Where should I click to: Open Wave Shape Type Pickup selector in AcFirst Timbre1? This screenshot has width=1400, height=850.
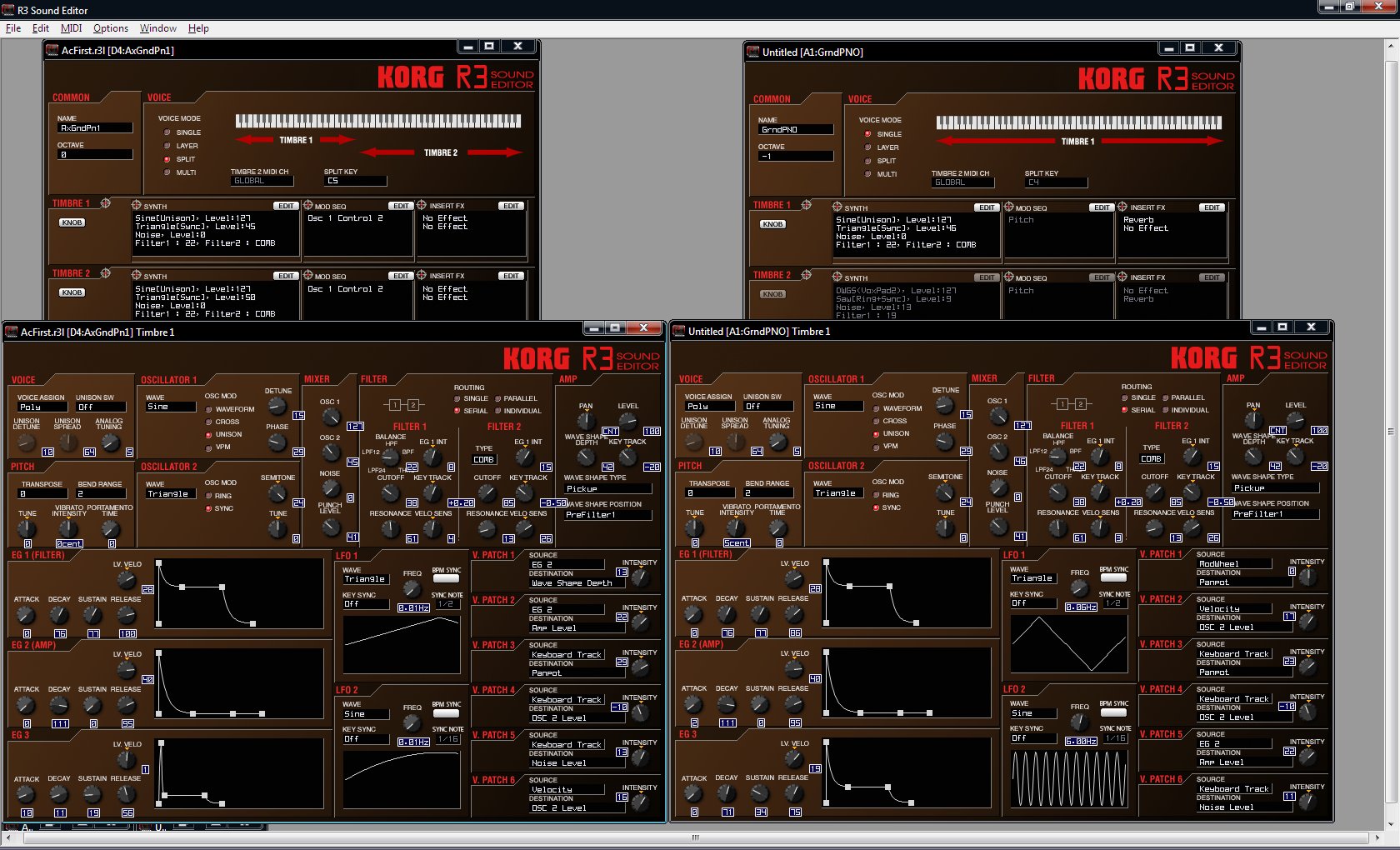(607, 489)
